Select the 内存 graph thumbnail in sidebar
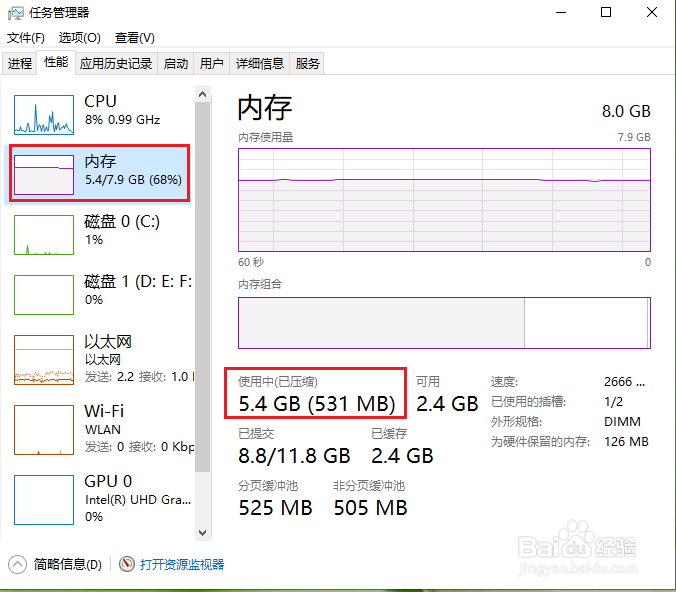The width and height of the screenshot is (676, 592). (x=44, y=175)
